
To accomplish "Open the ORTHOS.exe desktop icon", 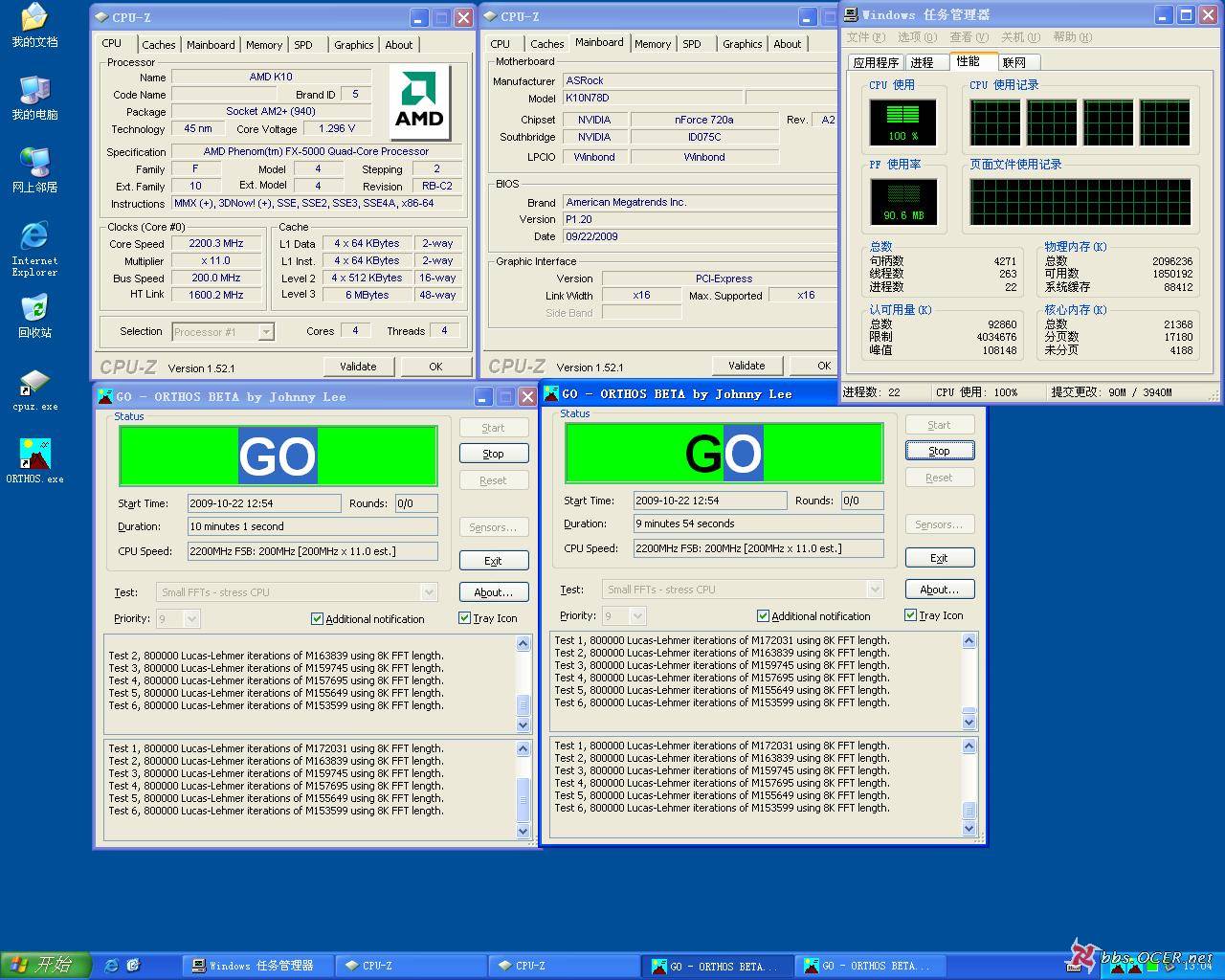I will tap(34, 456).
